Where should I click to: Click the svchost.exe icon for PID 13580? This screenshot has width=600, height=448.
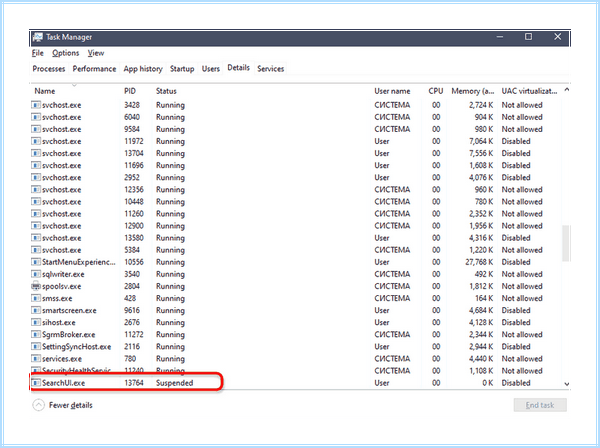[x=36, y=238]
